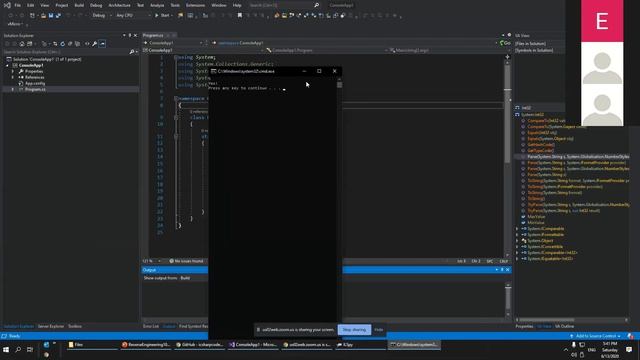Click the console window scrollbar thumb

coord(340,85)
